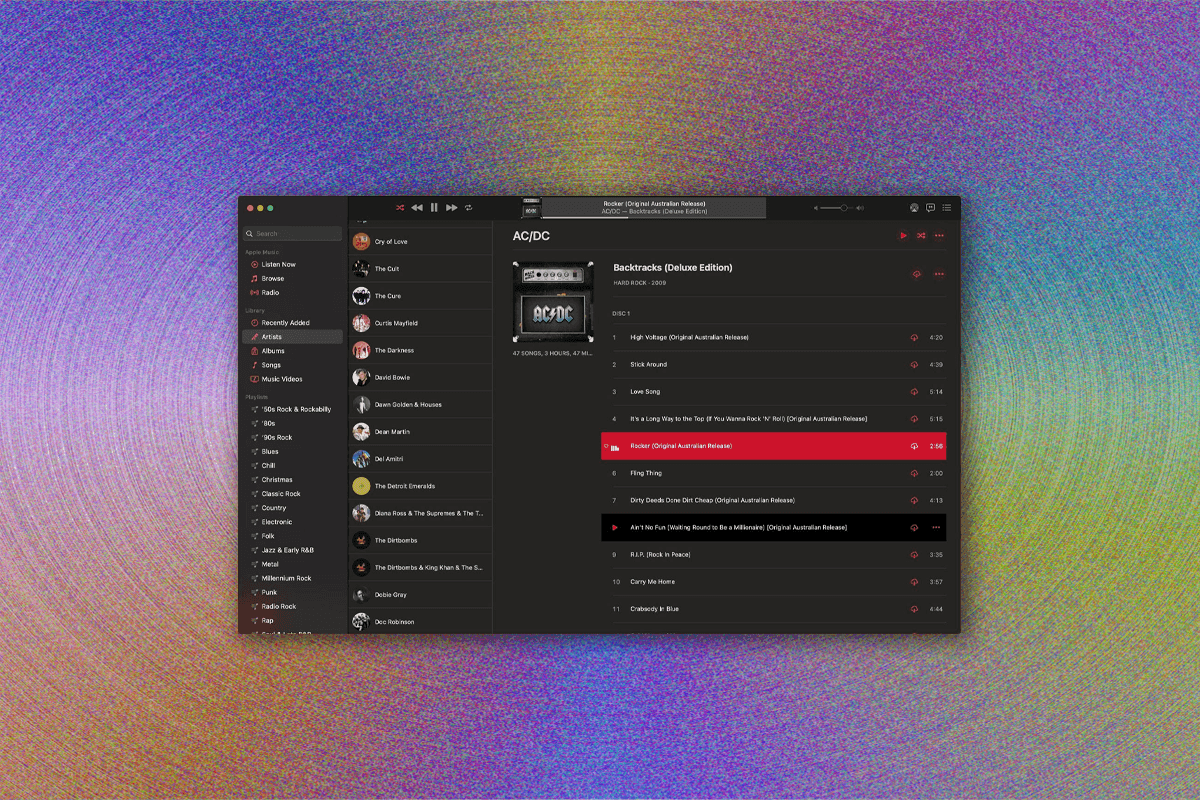Open the Up Next queue list
Image resolution: width=1200 pixels, height=800 pixels.
point(947,207)
